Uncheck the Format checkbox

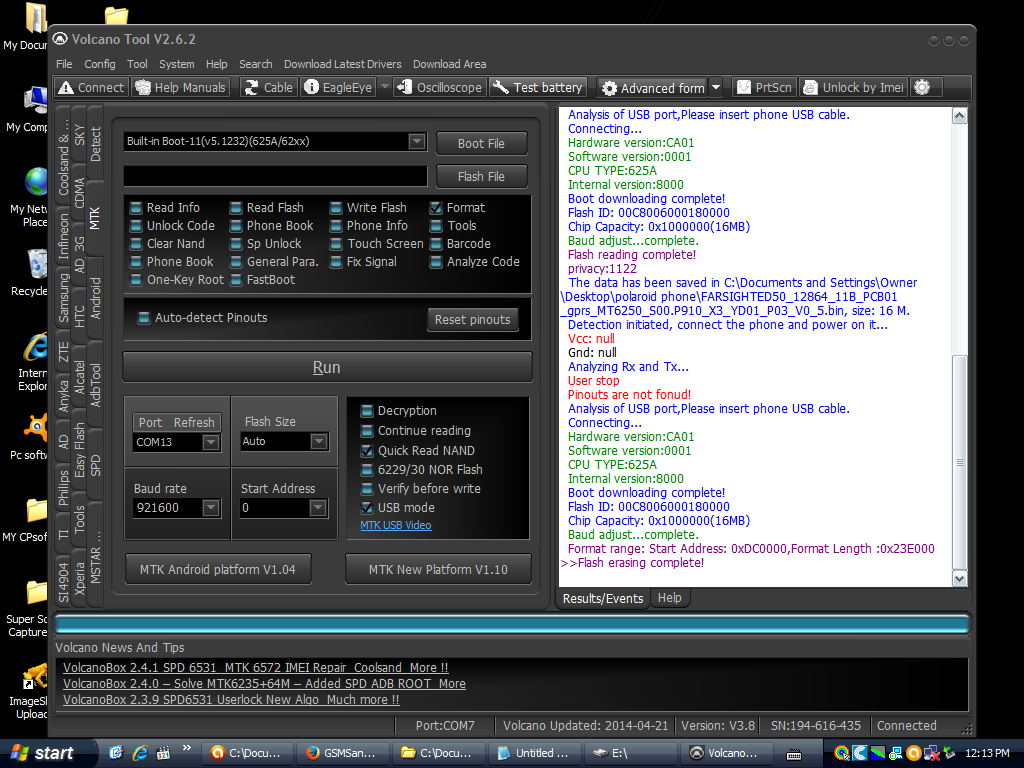[x=436, y=208]
